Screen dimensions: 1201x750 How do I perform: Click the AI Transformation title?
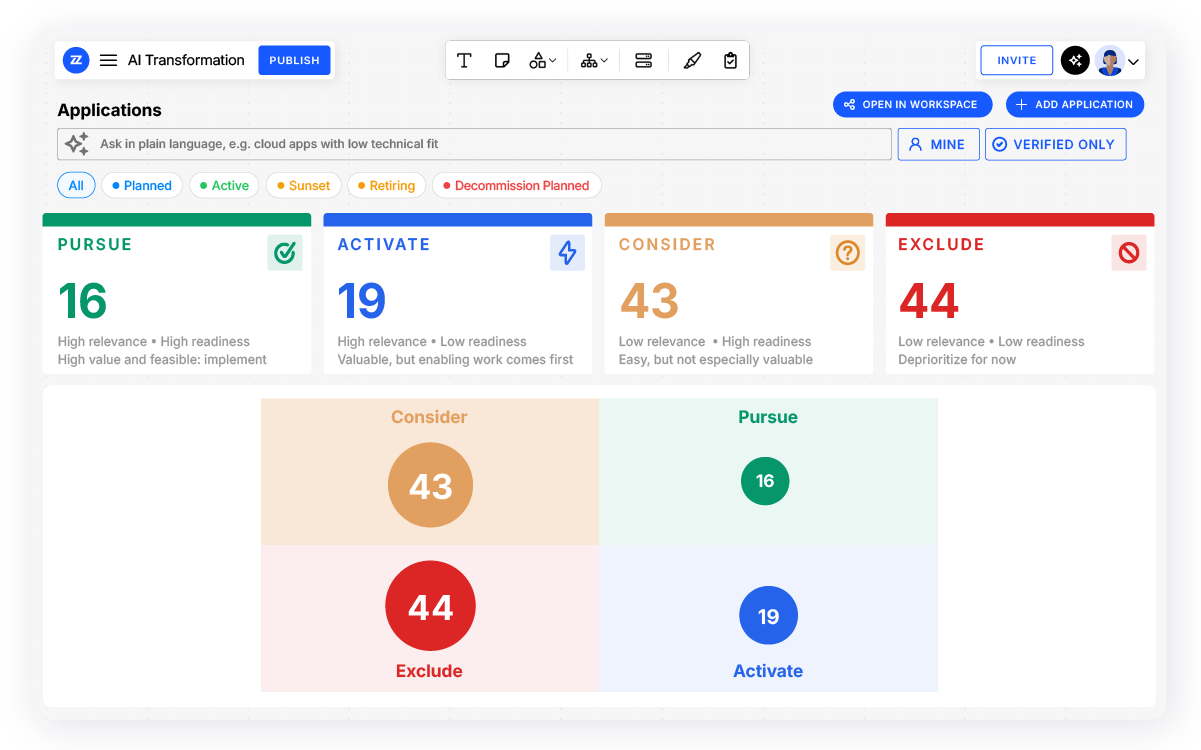[186, 60]
